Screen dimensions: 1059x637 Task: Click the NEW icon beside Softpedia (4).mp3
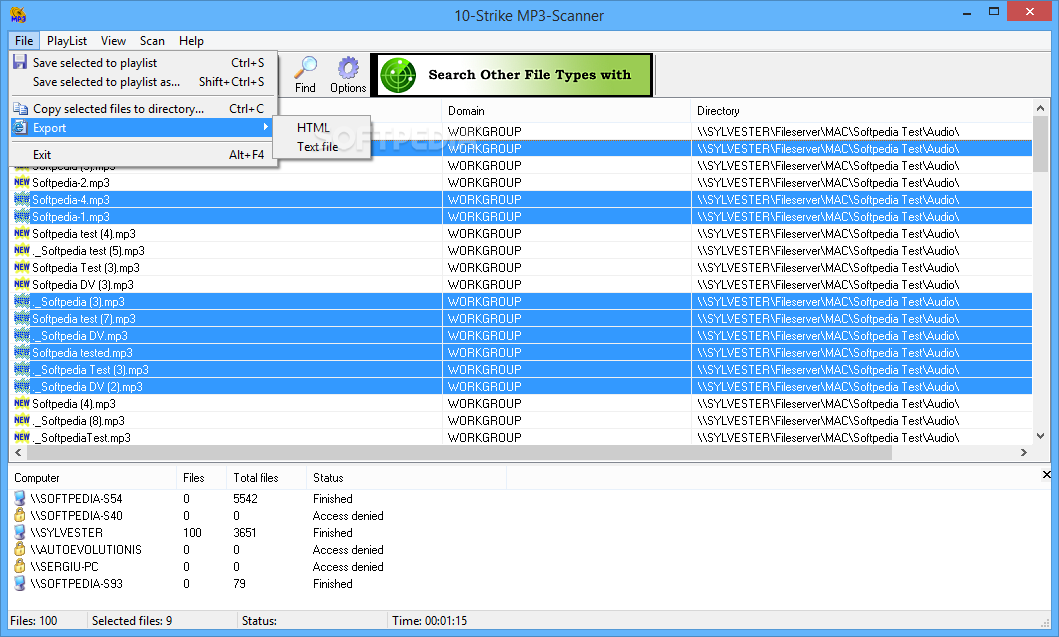[x=22, y=403]
